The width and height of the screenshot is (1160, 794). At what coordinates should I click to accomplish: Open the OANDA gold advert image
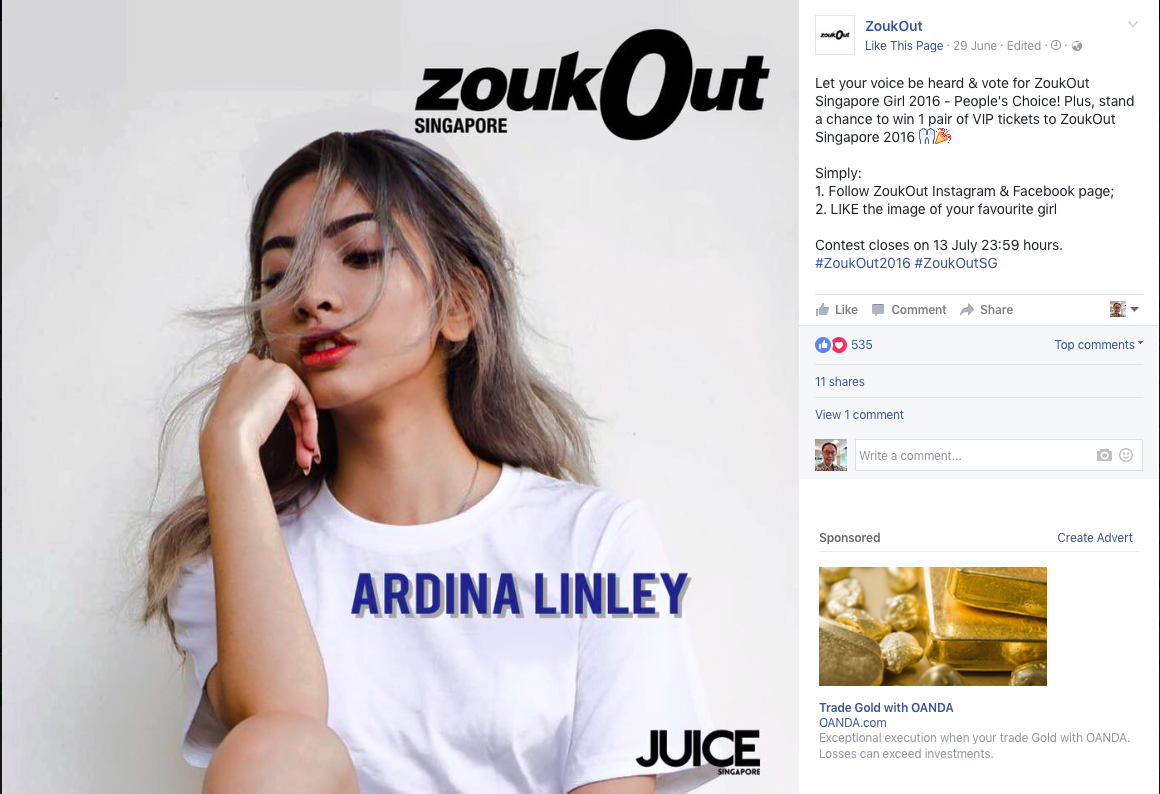[933, 626]
